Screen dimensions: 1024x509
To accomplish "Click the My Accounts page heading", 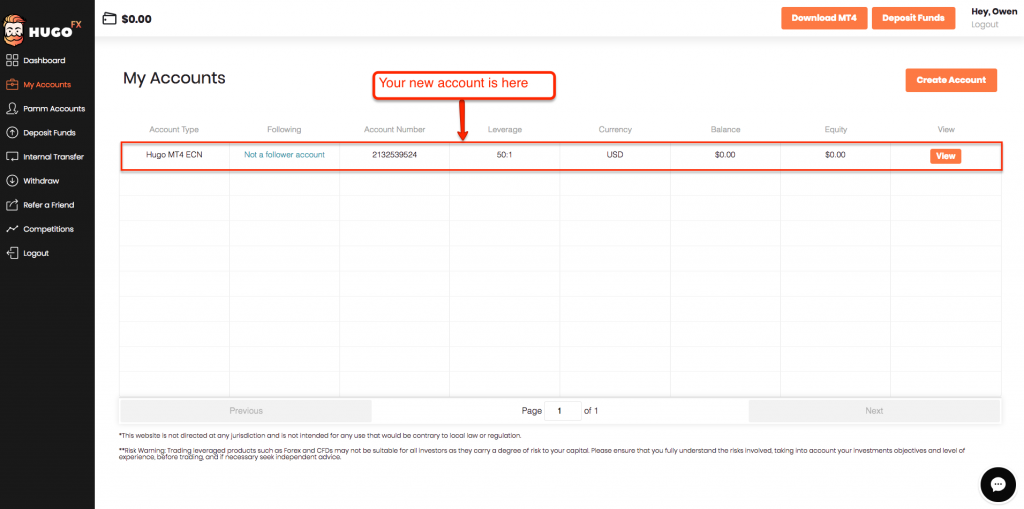I will click(174, 78).
